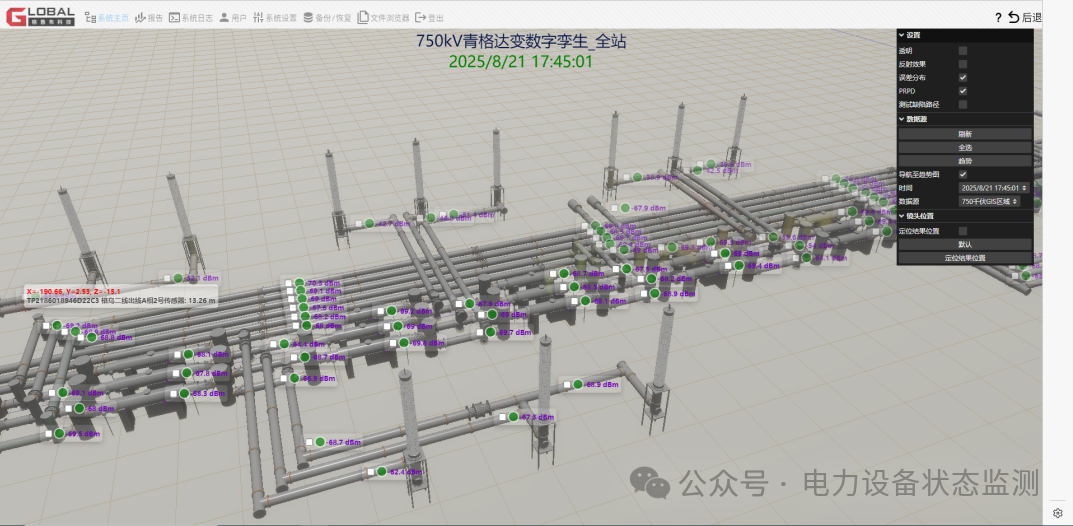Uncheck the PRPD checkbox
This screenshot has width=1073, height=526.
pyautogui.click(x=963, y=90)
